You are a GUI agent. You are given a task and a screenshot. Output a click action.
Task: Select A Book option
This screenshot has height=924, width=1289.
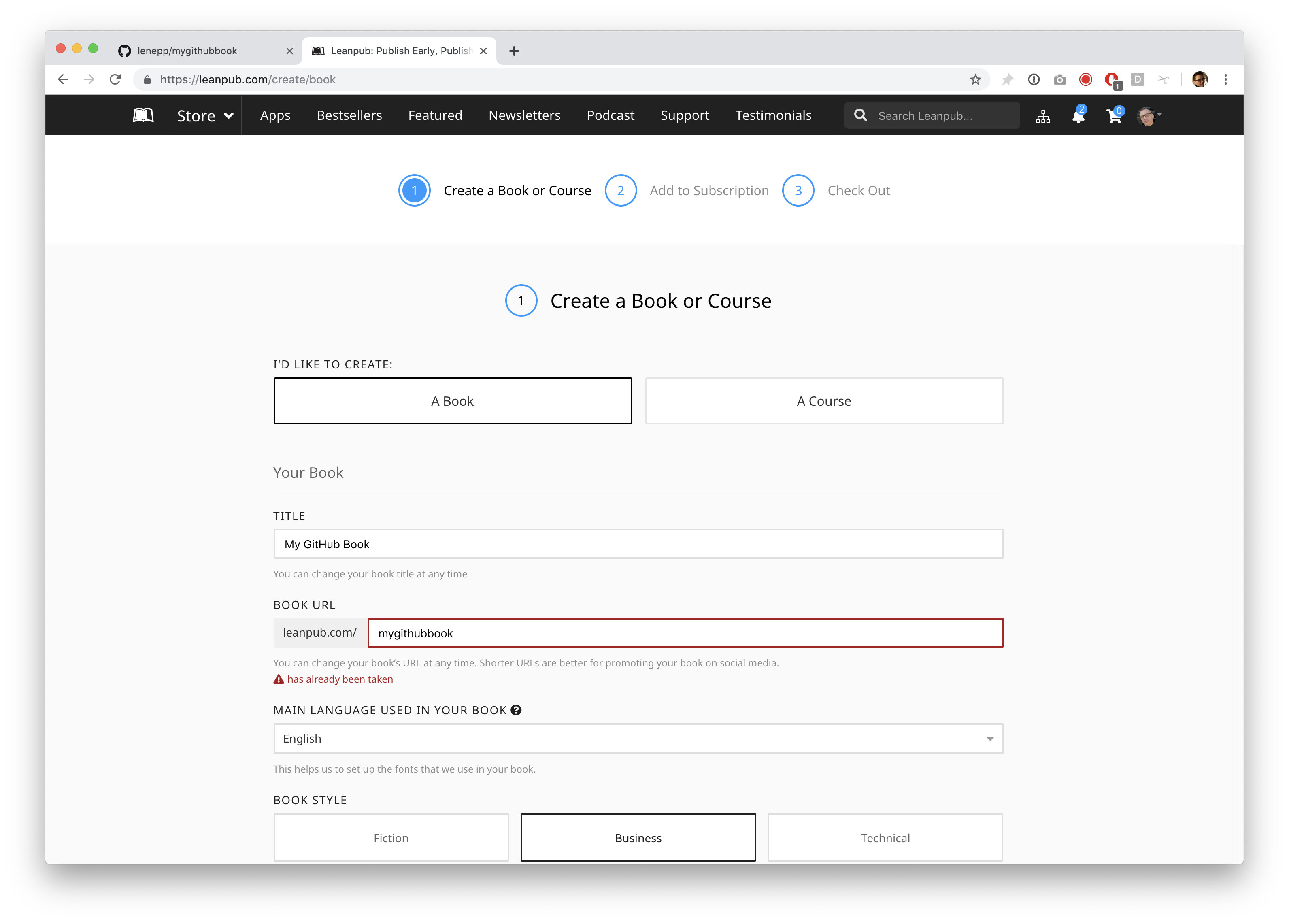pos(452,401)
